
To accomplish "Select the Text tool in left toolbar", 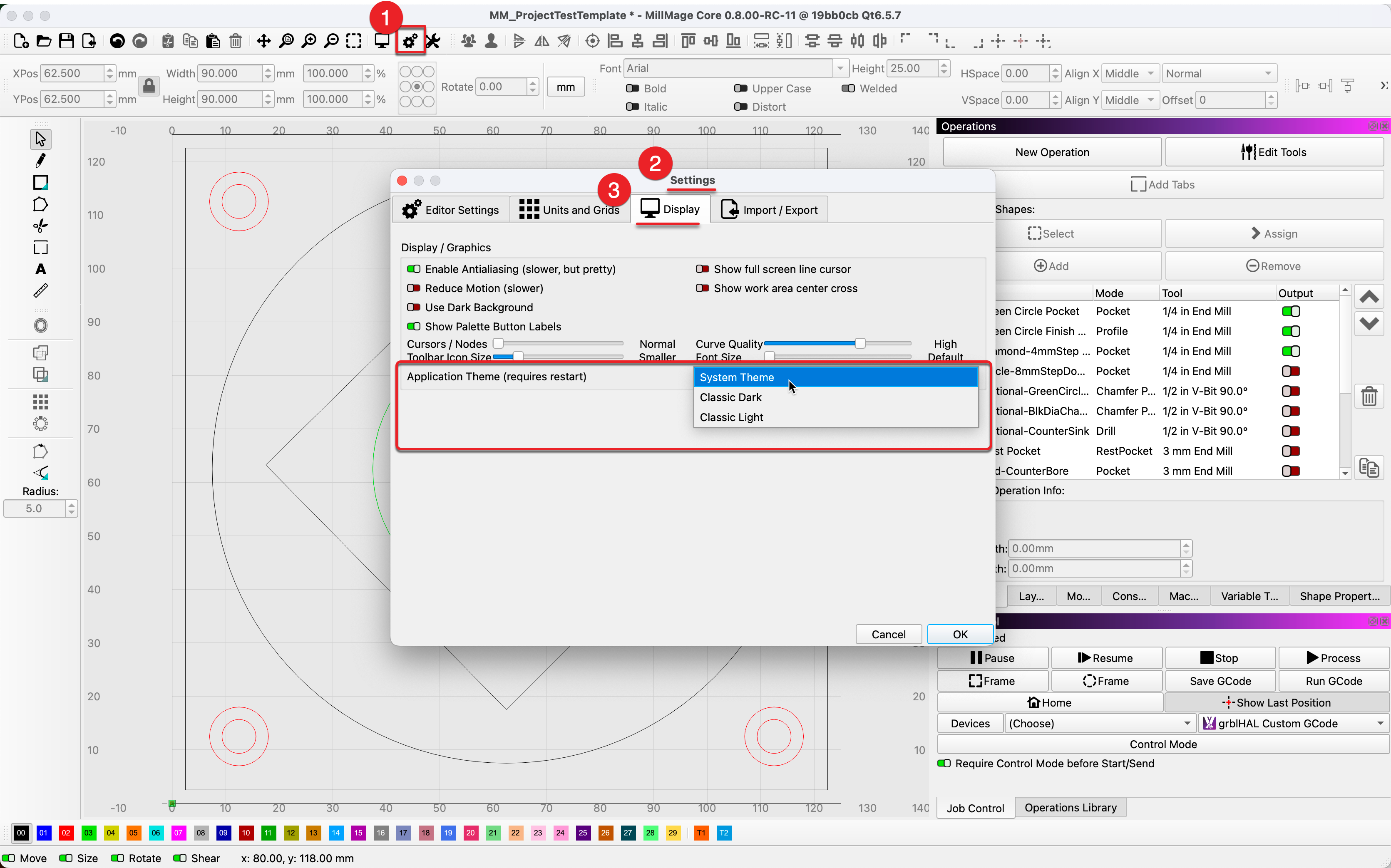I will 40,269.
